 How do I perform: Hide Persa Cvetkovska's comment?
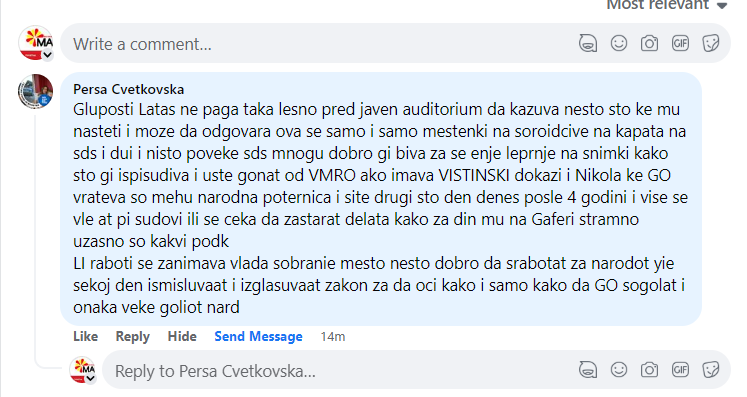182,336
